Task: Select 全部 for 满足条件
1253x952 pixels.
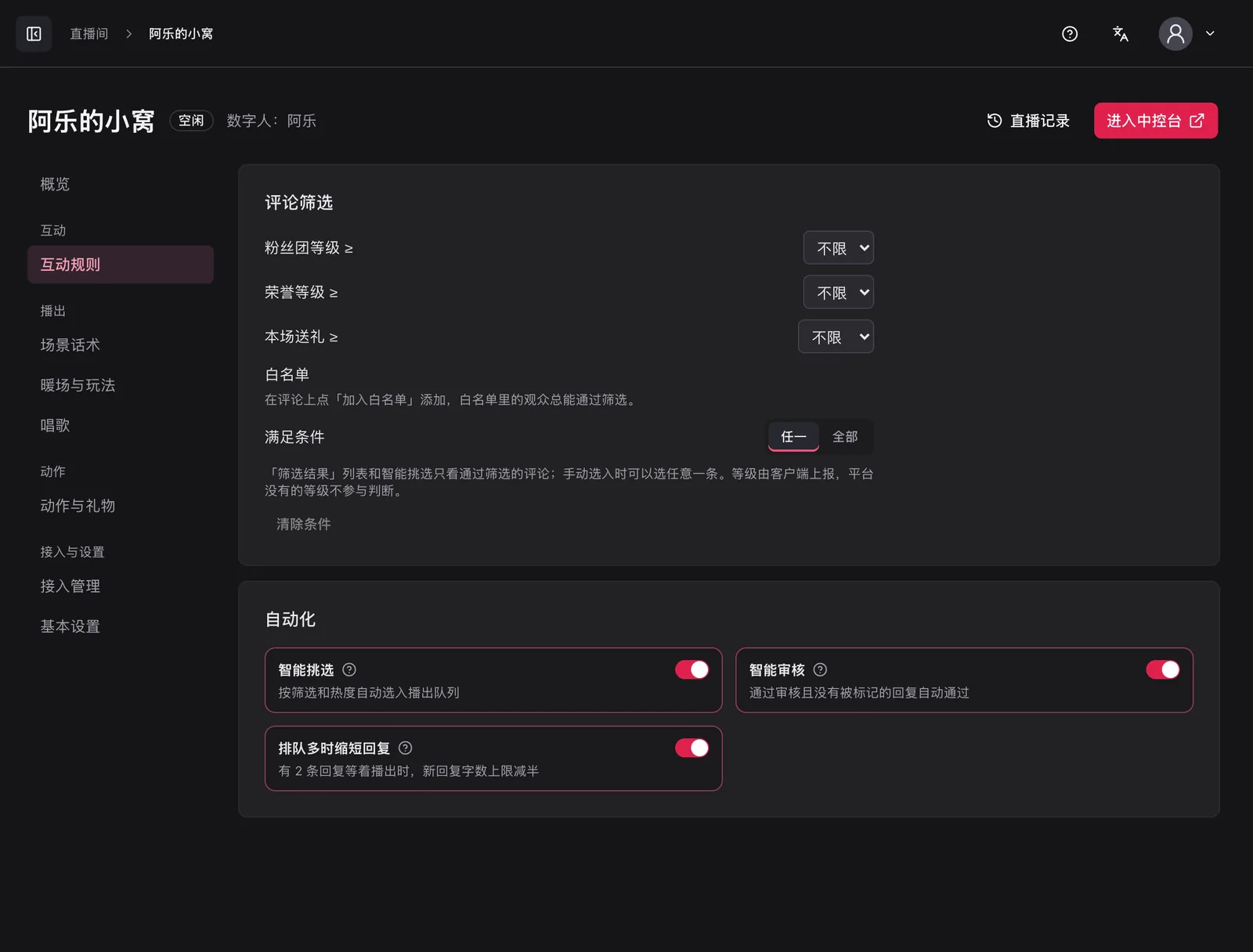Action: pos(845,437)
